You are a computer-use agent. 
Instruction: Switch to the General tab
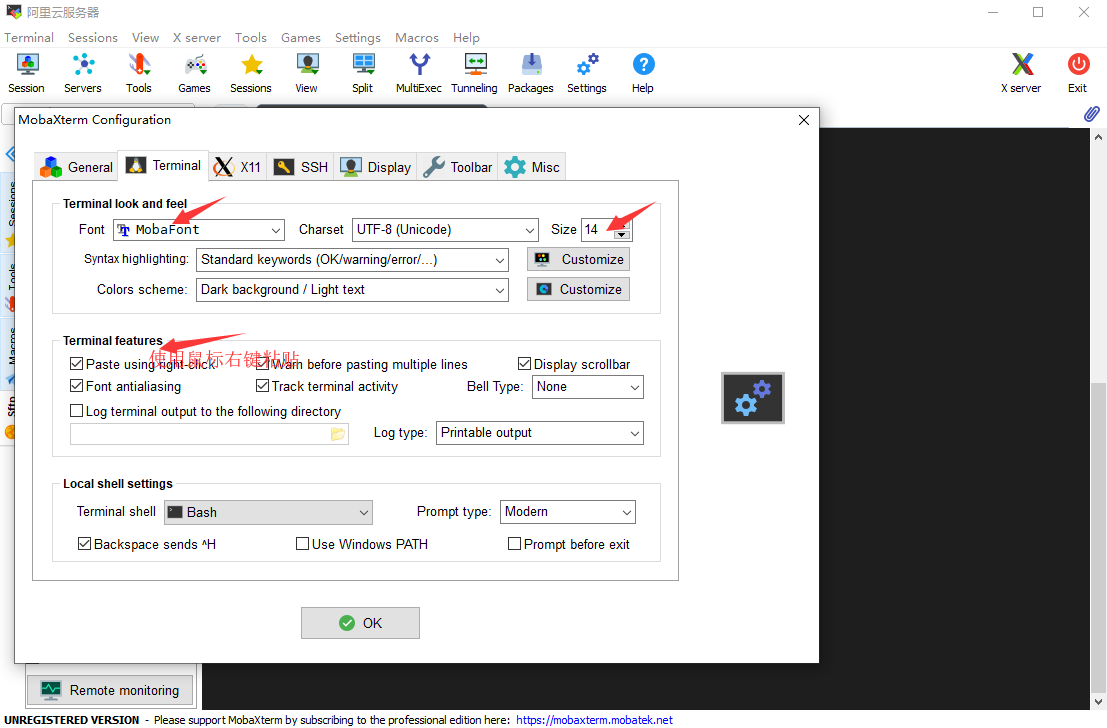(76, 167)
